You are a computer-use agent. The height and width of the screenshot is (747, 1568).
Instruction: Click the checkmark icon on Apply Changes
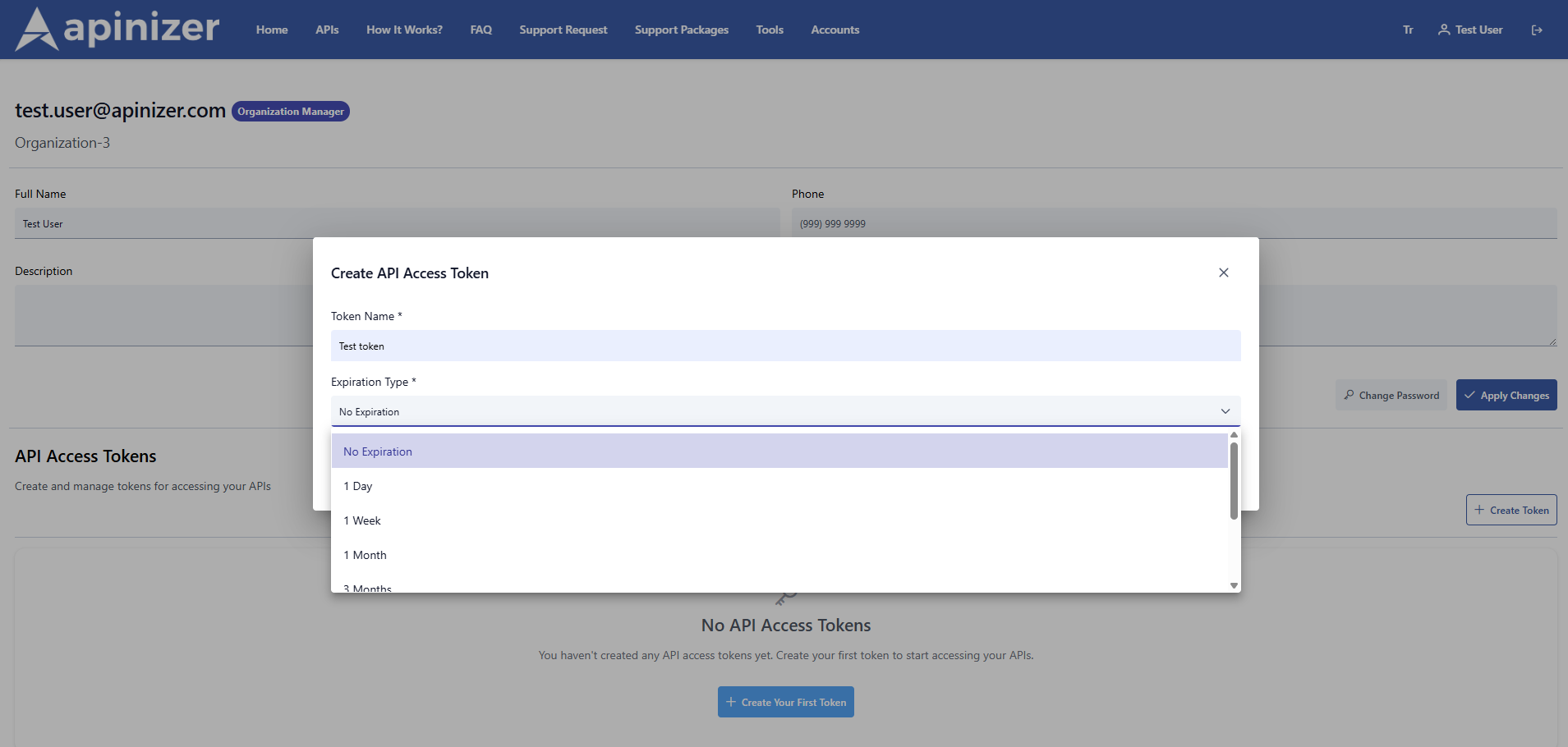[x=1469, y=395]
